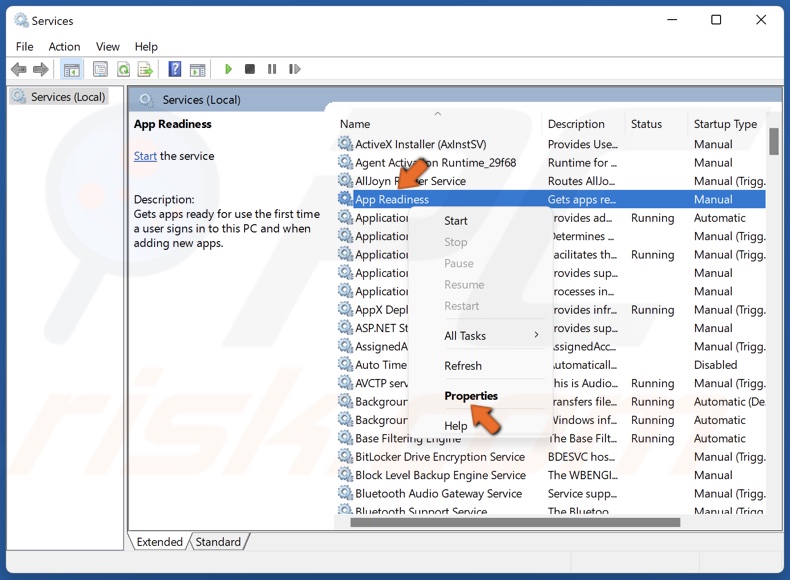Sort by the Name column header
The width and height of the screenshot is (790, 580).
[437, 124]
